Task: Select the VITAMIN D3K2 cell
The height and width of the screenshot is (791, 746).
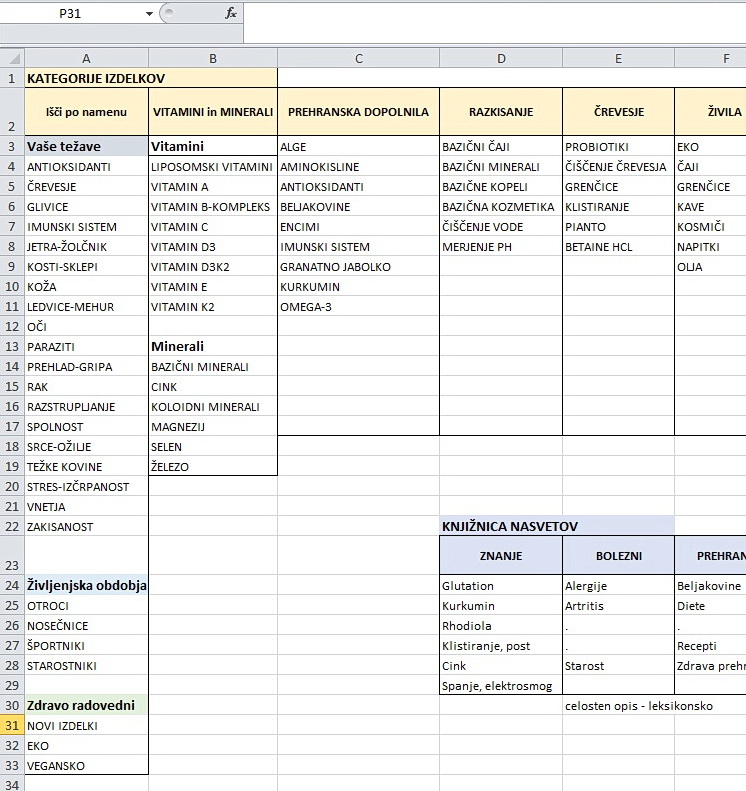Action: pos(192,267)
